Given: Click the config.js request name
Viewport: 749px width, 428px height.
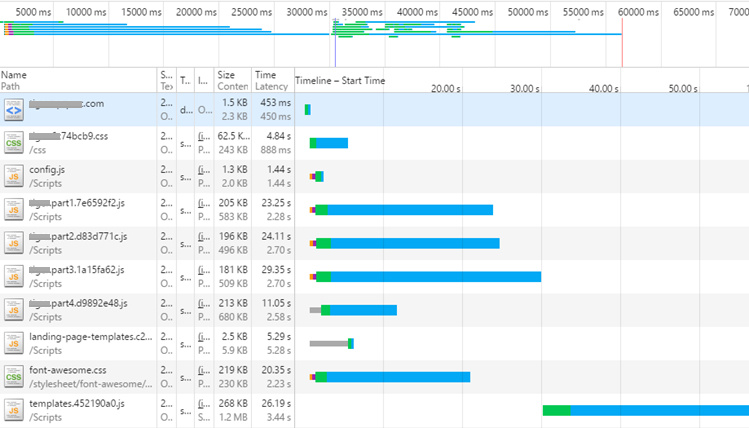Looking at the screenshot, I should (47, 170).
